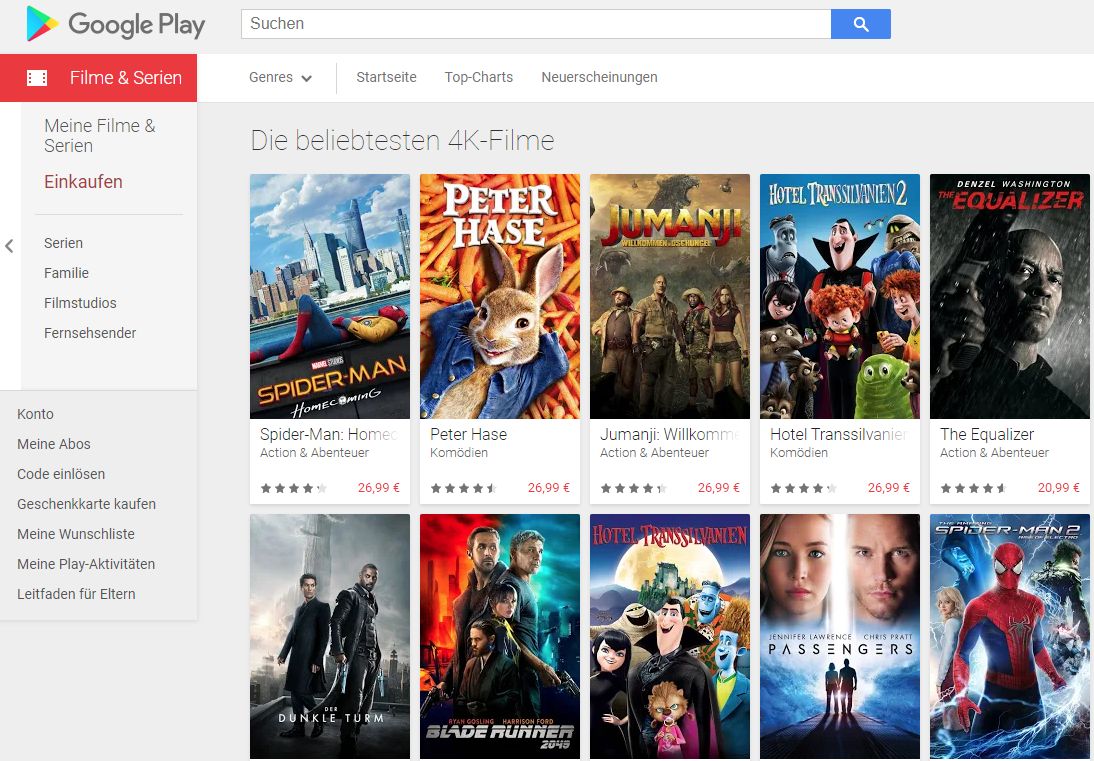Screen dimensions: 1094x761
Task: Buy The Equalizer for 20,99 €
Action: (x=1058, y=488)
